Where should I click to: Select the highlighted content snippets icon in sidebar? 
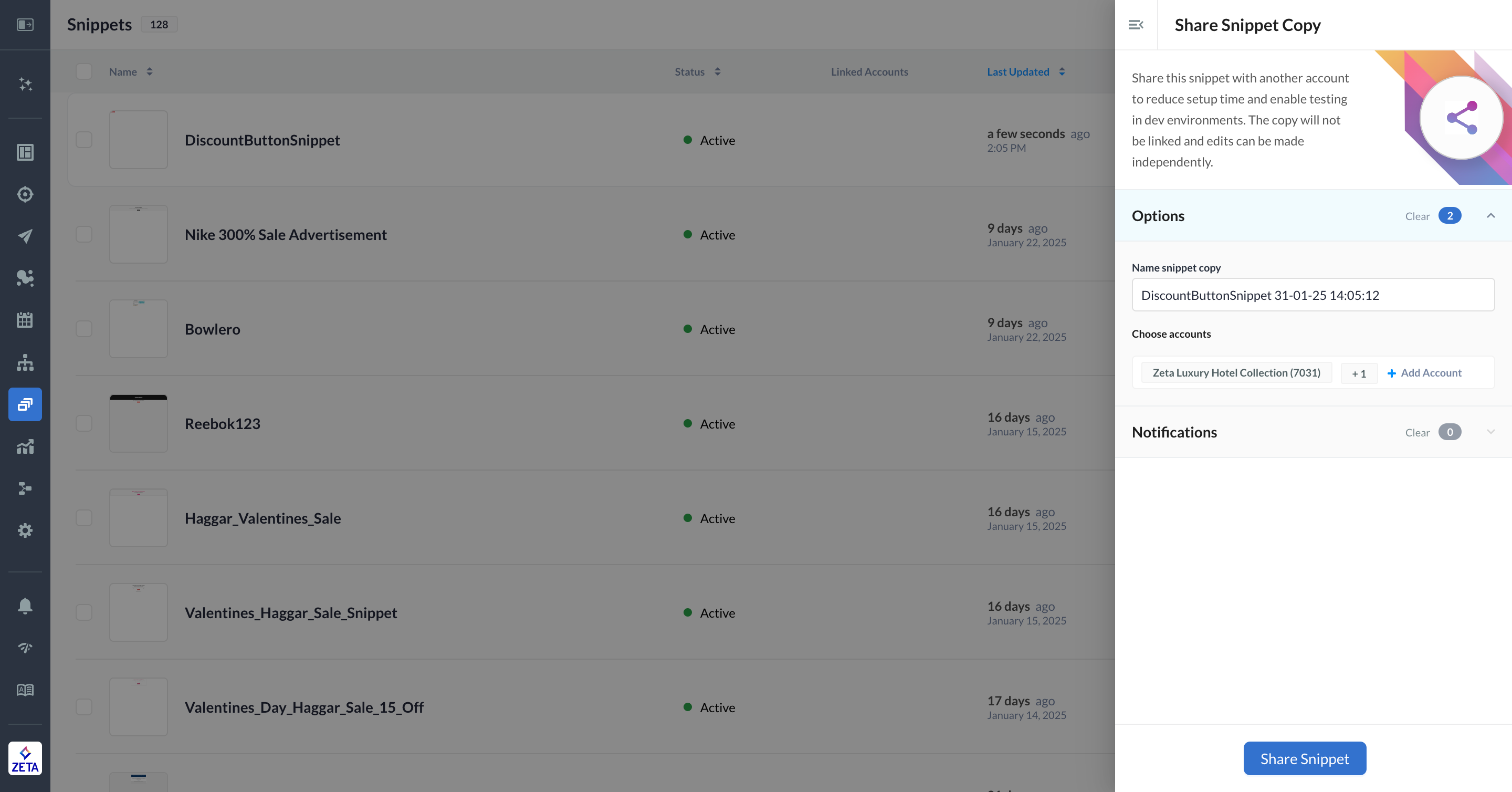tap(25, 404)
